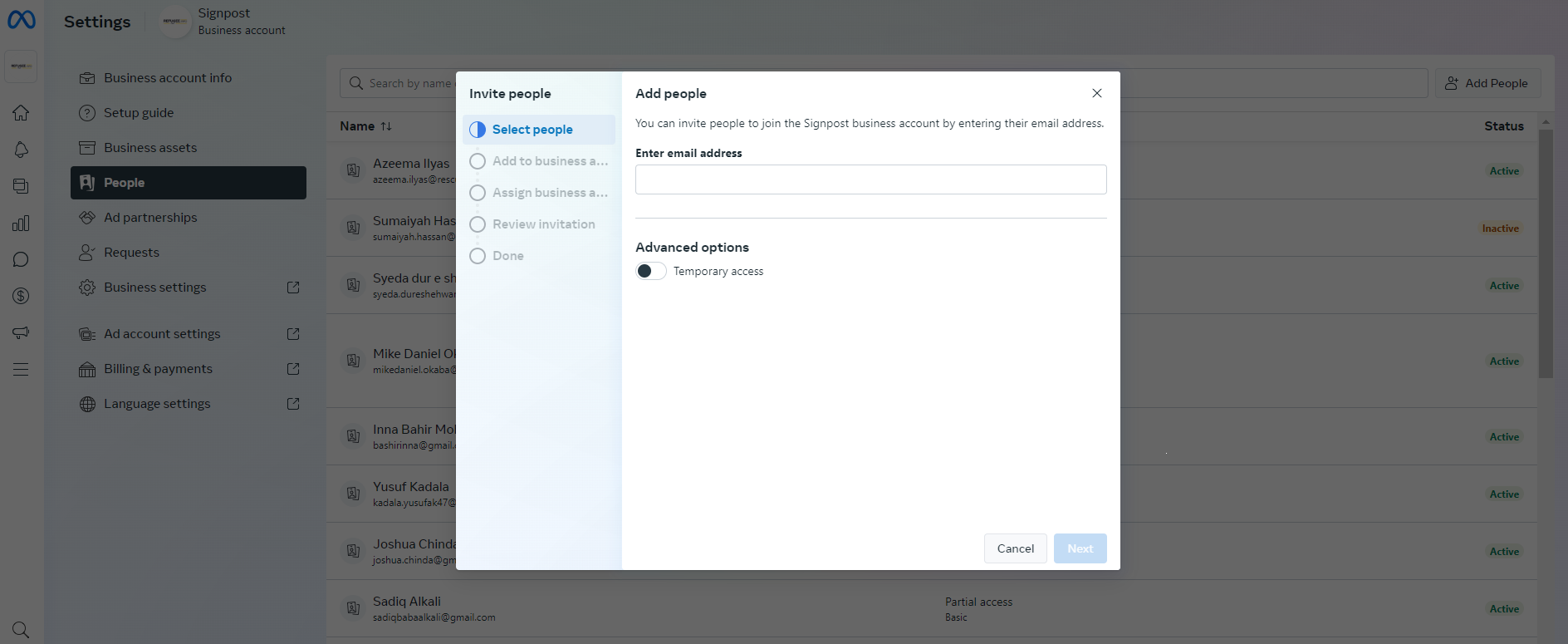The height and width of the screenshot is (644, 1568).
Task: Click the bar chart insights icon
Action: [x=21, y=224]
